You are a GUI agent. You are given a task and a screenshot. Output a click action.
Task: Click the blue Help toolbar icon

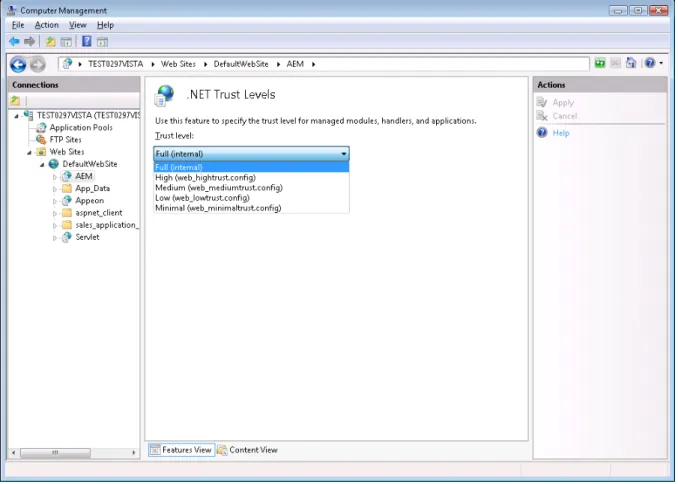(x=86, y=42)
